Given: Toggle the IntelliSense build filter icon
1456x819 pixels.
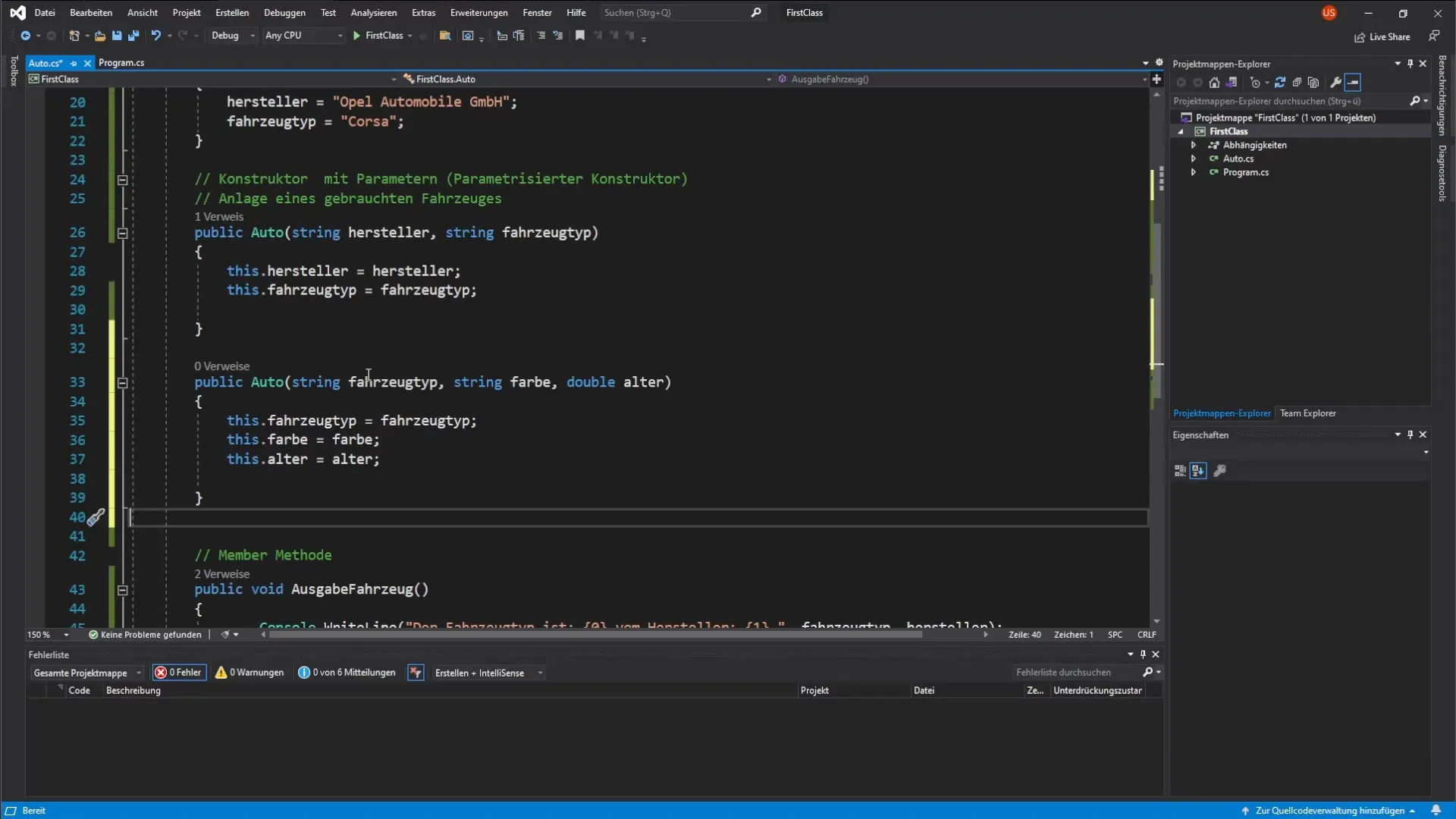Looking at the screenshot, I should click(416, 673).
